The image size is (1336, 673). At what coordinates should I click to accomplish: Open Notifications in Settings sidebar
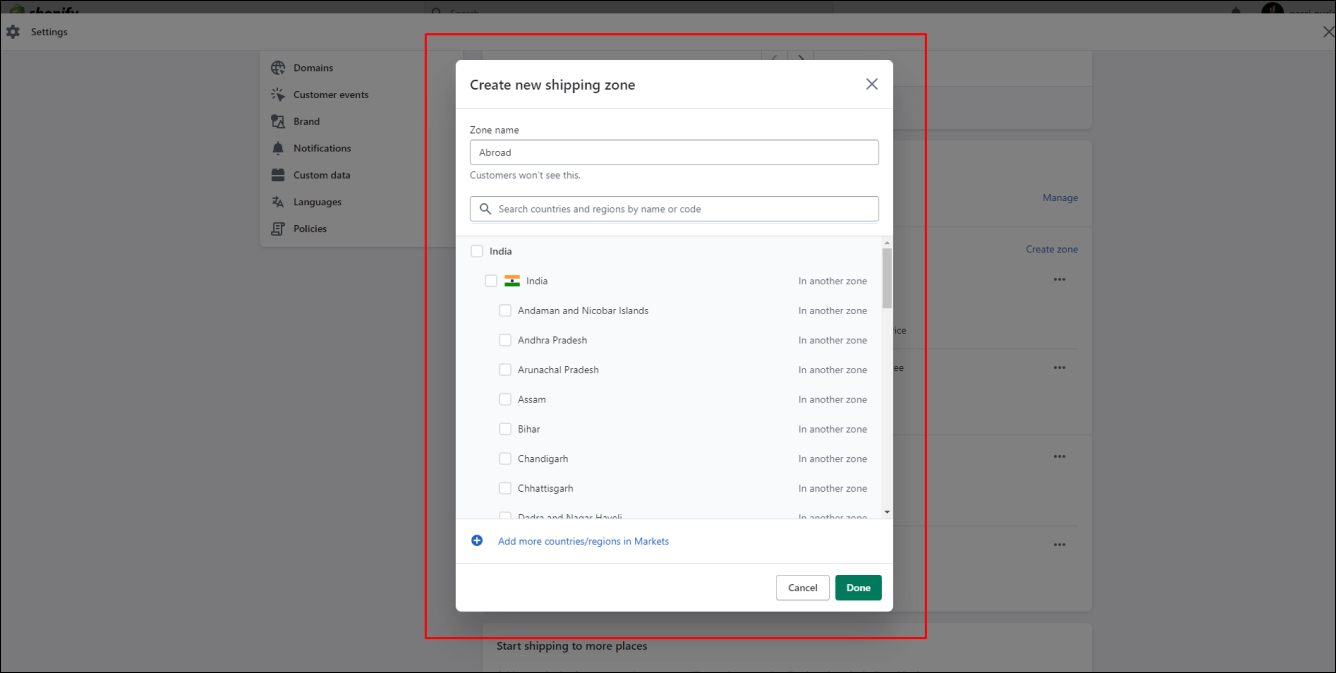[x=322, y=148]
